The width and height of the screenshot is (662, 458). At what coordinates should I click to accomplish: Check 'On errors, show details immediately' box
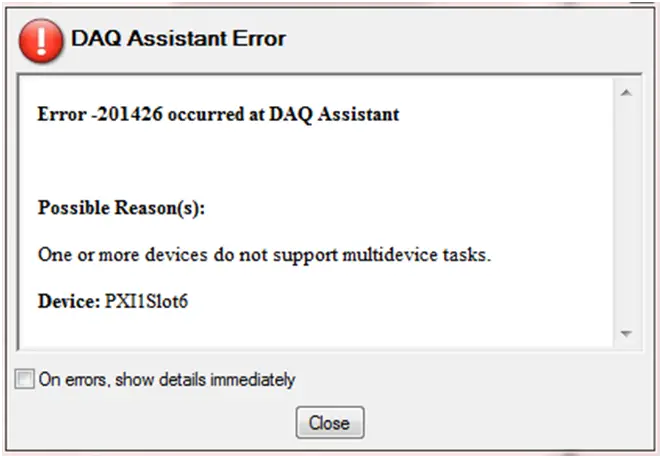24,379
